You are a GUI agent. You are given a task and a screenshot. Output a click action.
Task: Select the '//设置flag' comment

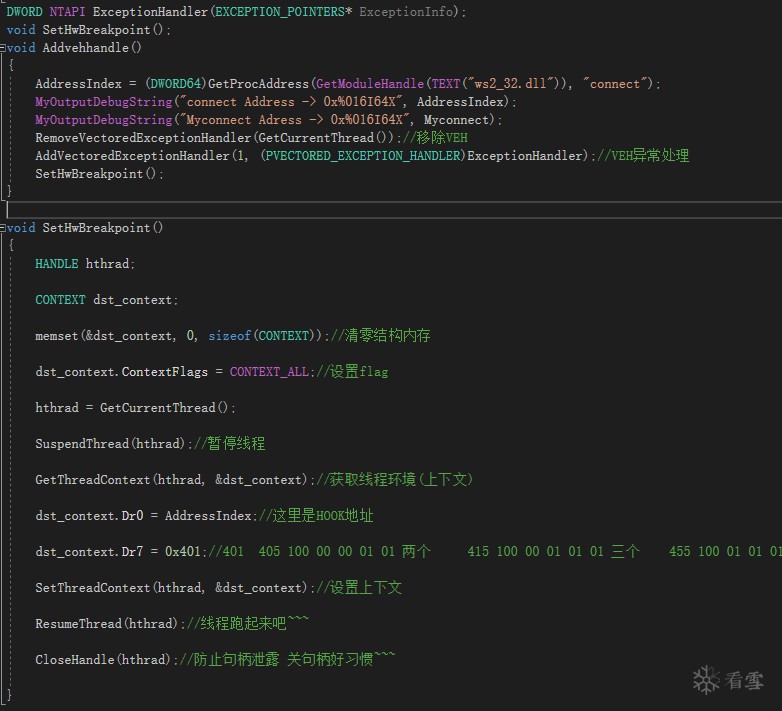pyautogui.click(x=352, y=372)
